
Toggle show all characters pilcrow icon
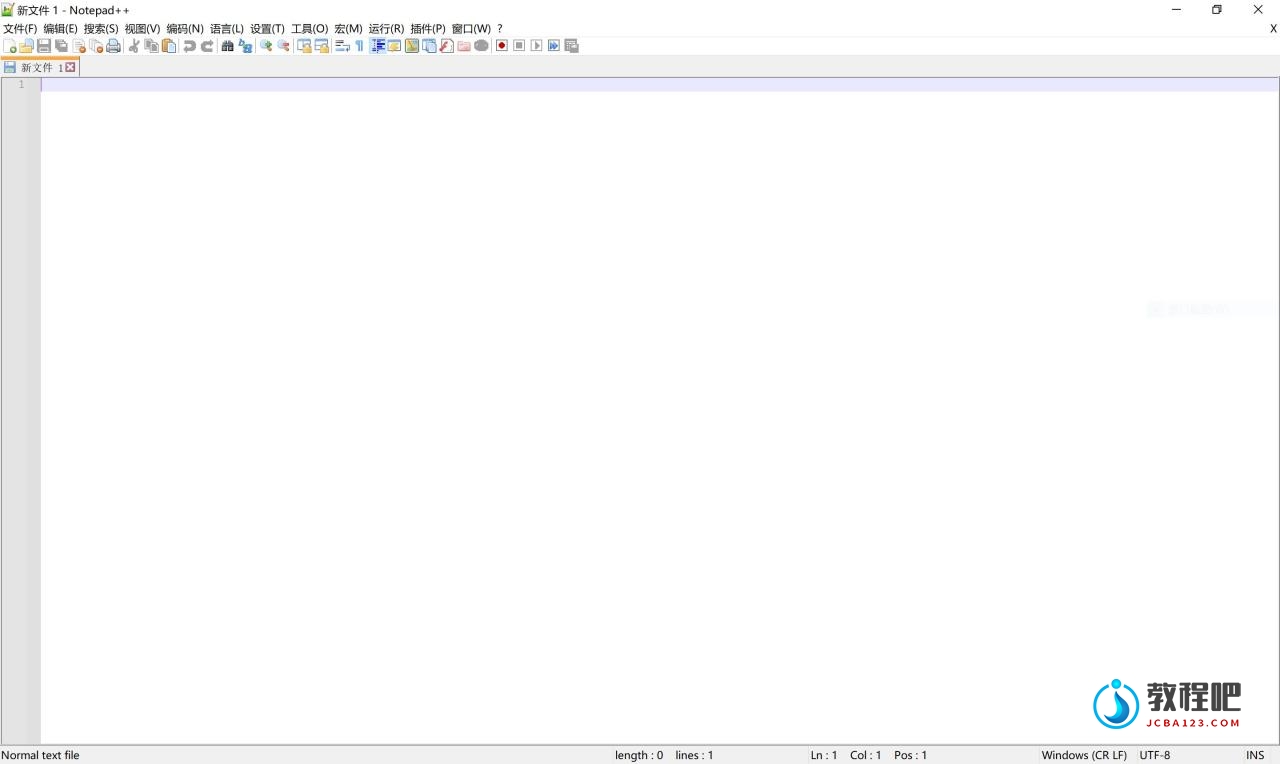(x=360, y=46)
